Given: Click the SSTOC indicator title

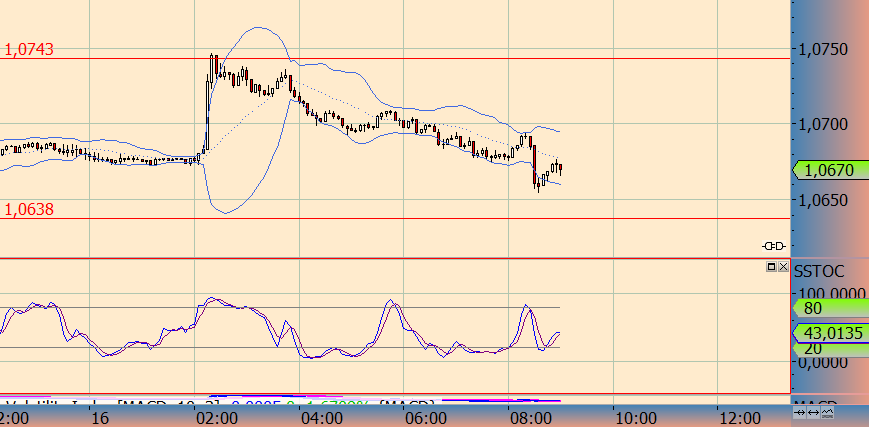Looking at the screenshot, I should pyautogui.click(x=819, y=271).
